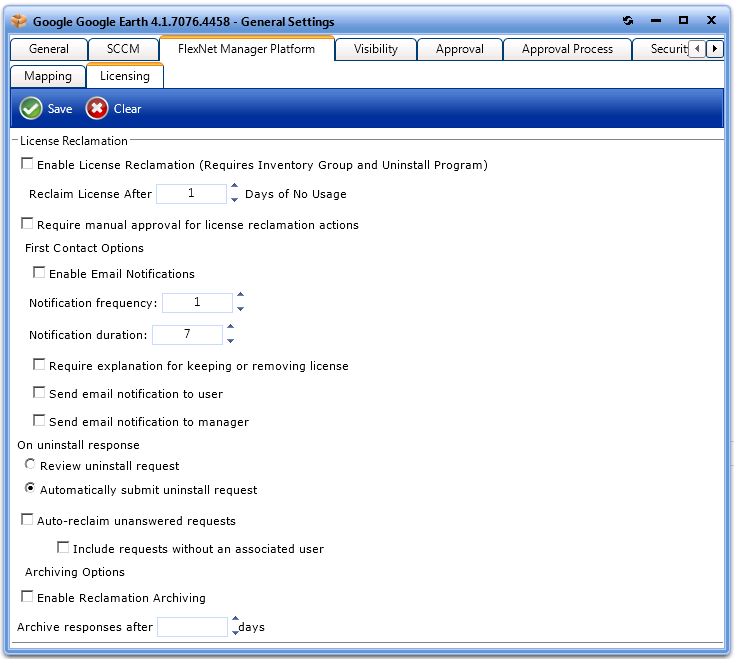Increase Notification duration value

pos(230,327)
